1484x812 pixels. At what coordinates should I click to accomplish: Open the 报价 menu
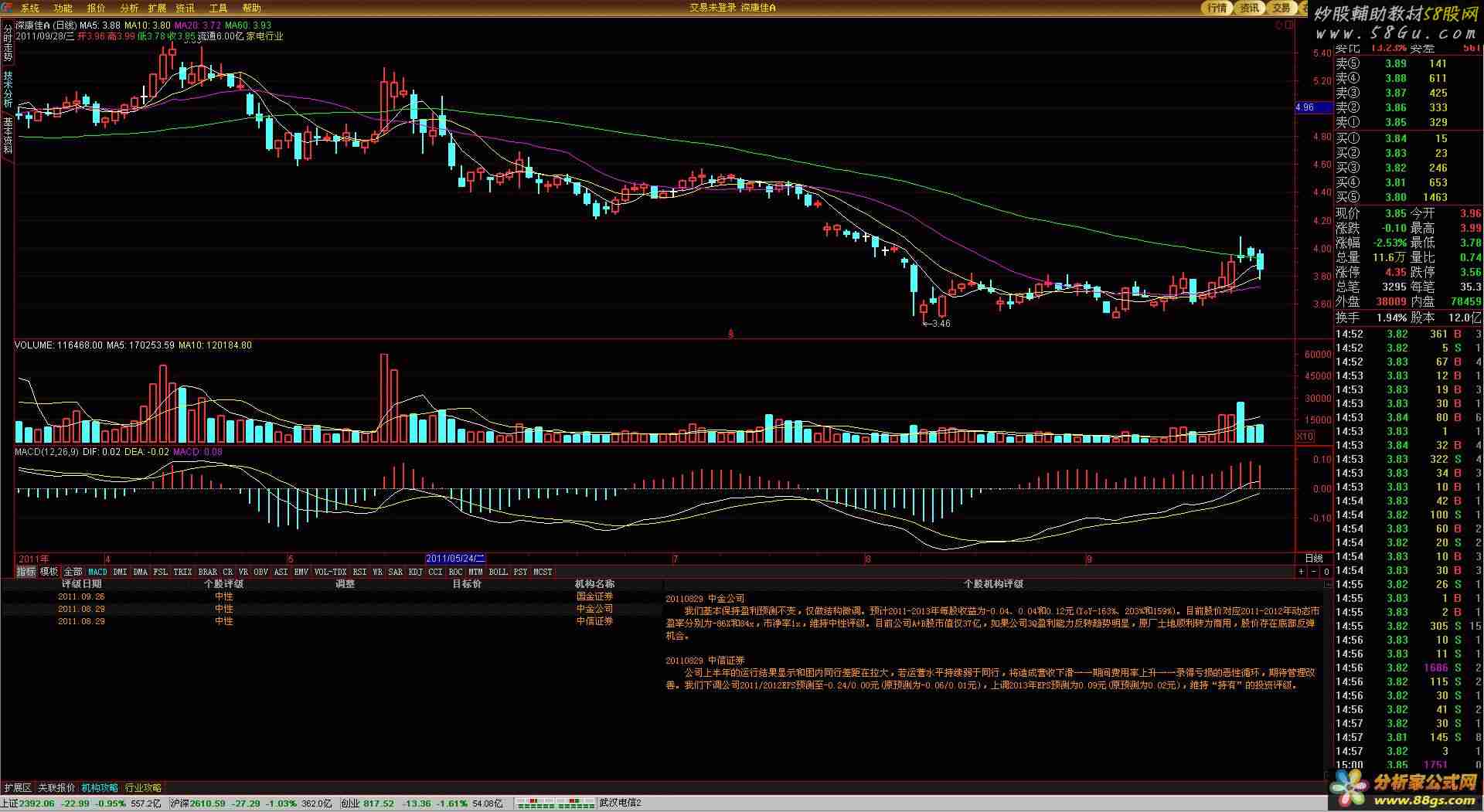click(x=97, y=8)
